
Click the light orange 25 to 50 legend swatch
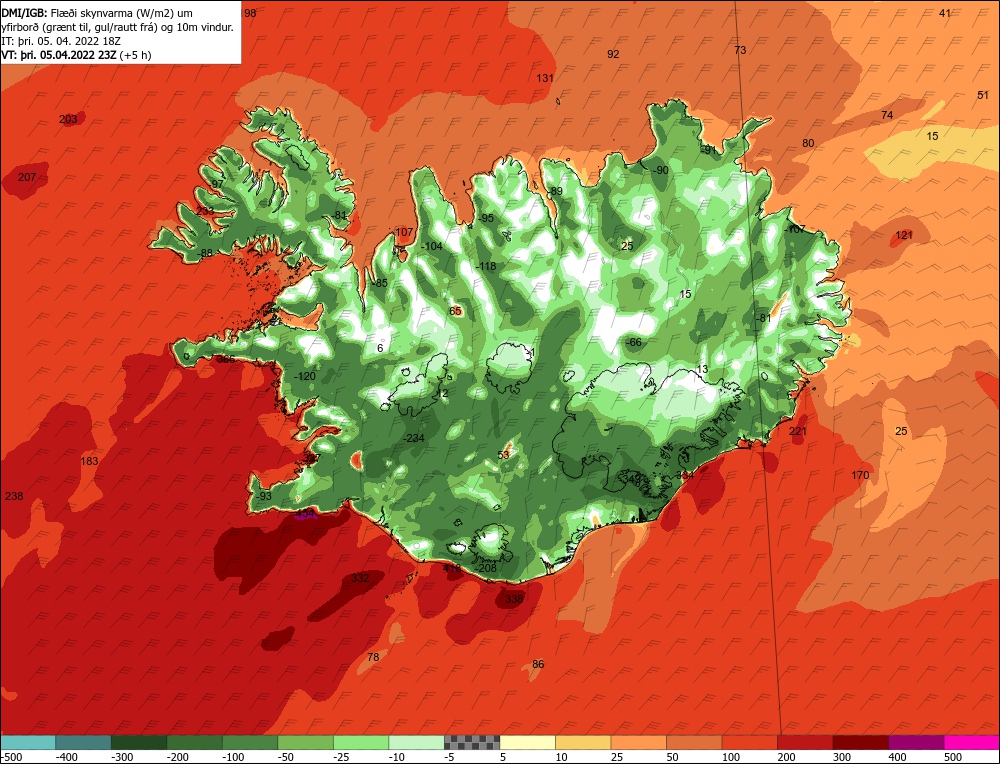click(x=639, y=742)
